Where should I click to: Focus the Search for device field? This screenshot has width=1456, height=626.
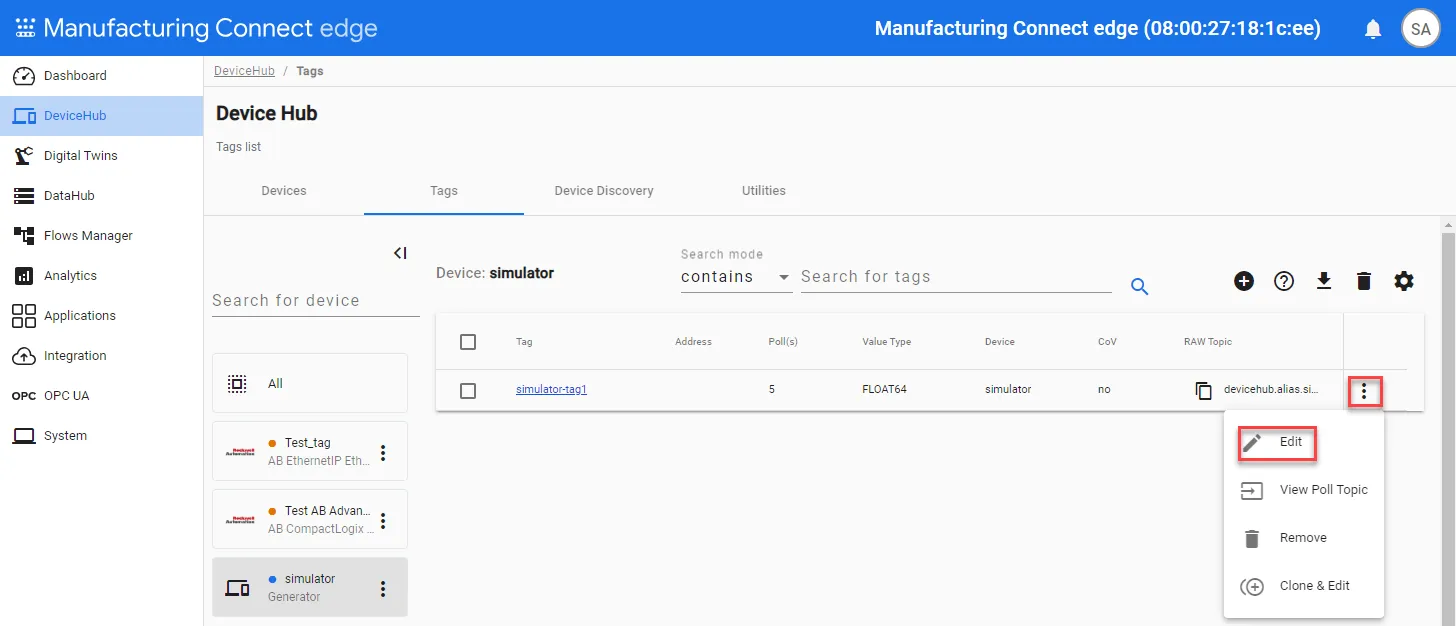click(316, 301)
